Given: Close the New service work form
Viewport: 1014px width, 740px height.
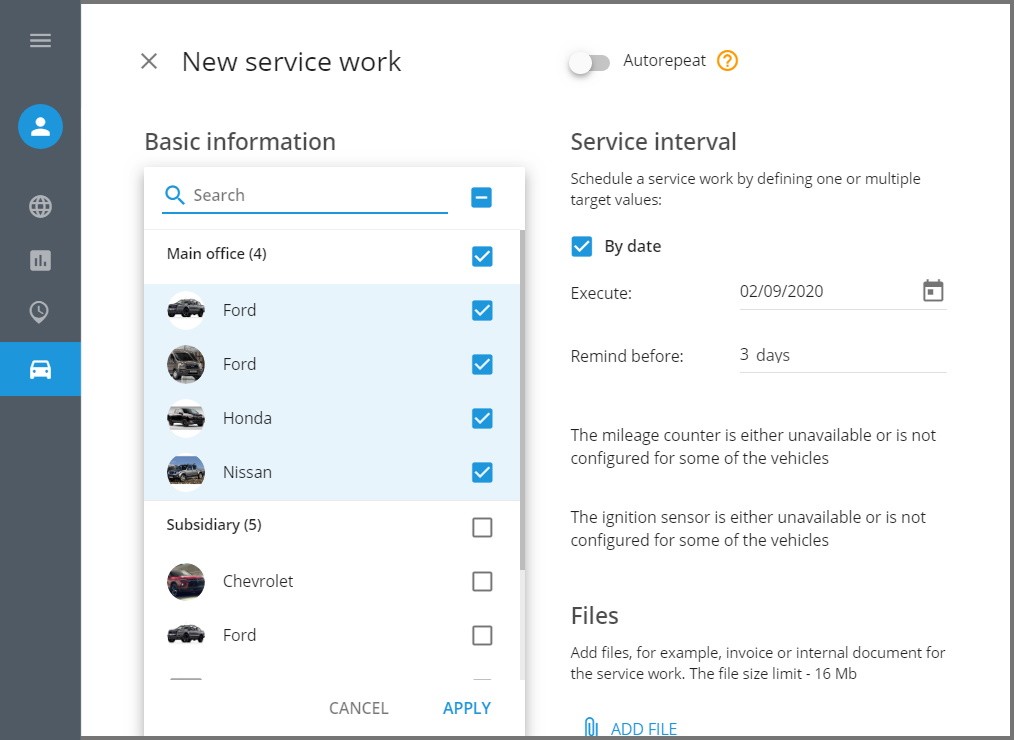Looking at the screenshot, I should [x=149, y=62].
